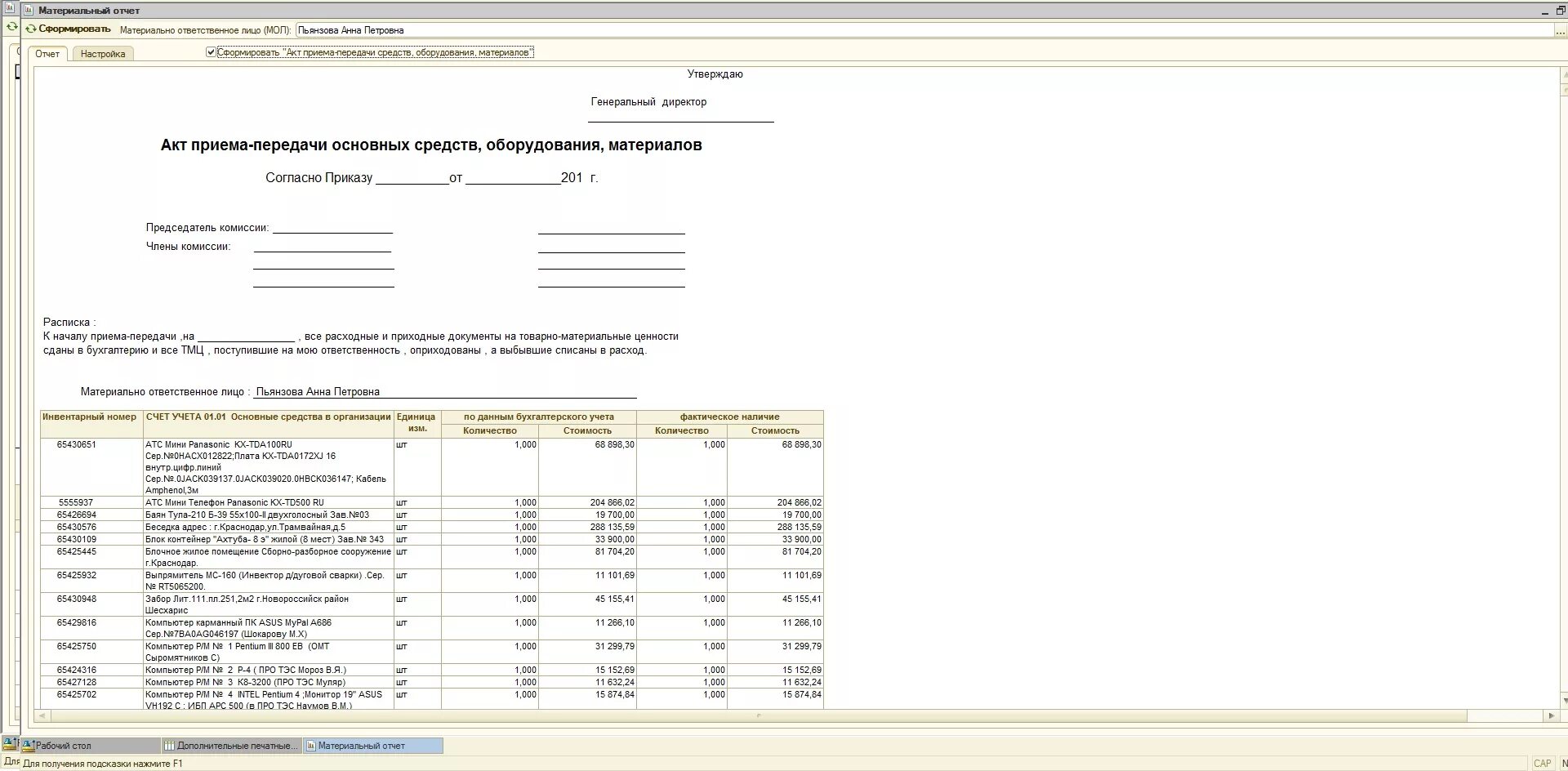
Task: Select inventory number 65430651
Action: click(77, 445)
